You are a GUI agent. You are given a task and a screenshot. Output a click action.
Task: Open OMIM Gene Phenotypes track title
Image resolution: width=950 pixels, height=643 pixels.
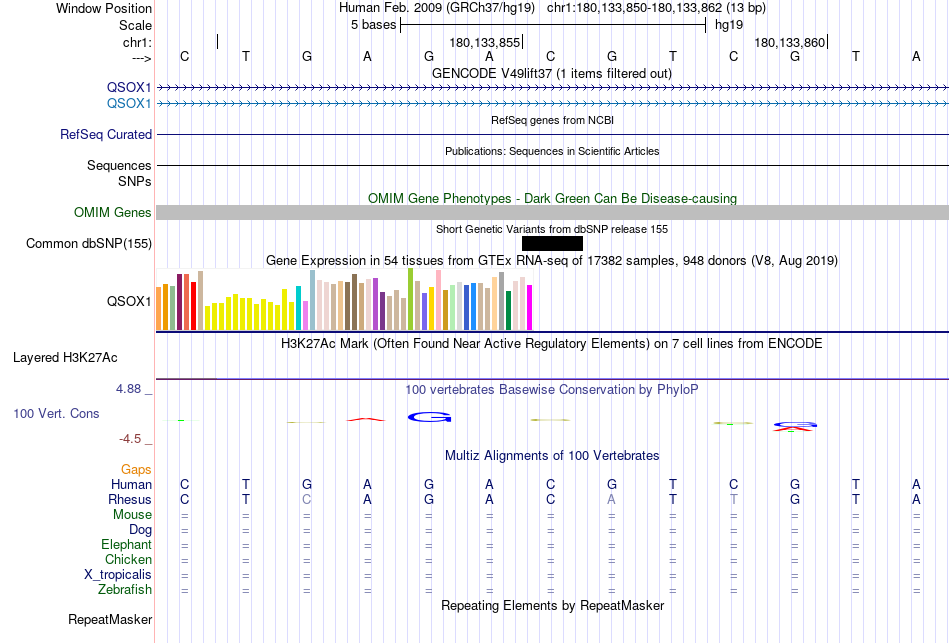552,198
